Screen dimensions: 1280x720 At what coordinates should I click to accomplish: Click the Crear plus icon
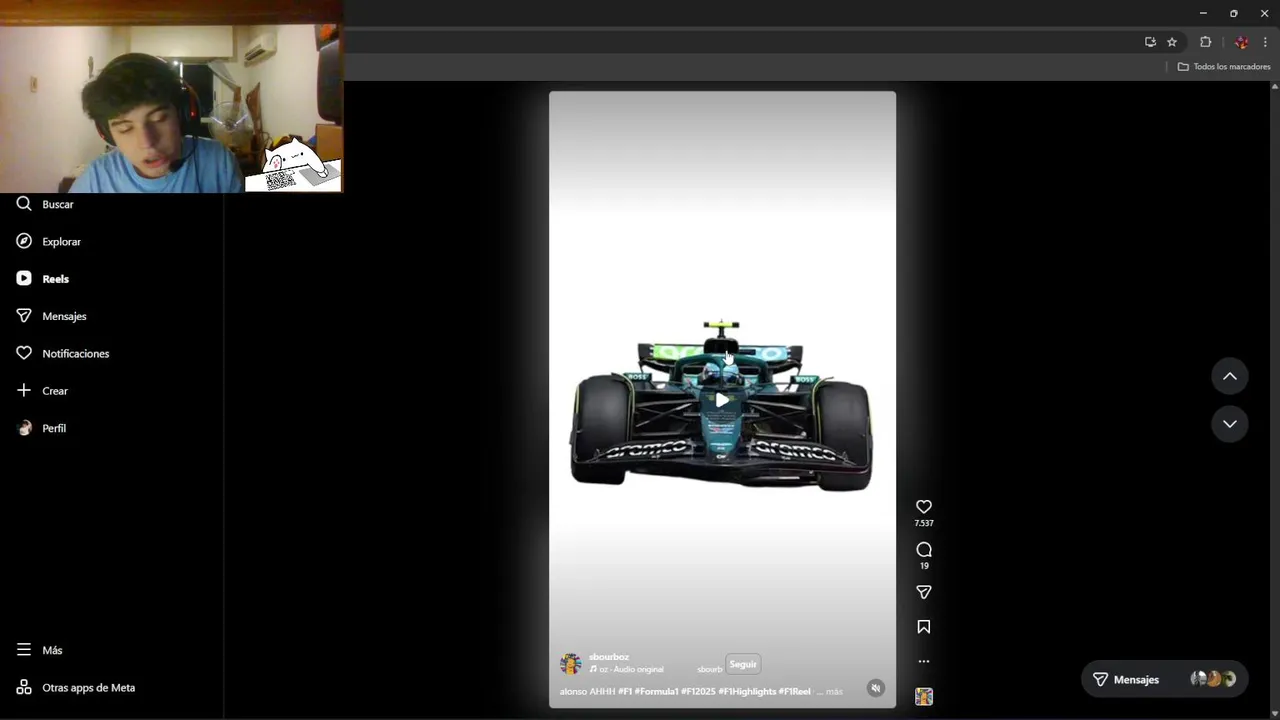pos(24,391)
